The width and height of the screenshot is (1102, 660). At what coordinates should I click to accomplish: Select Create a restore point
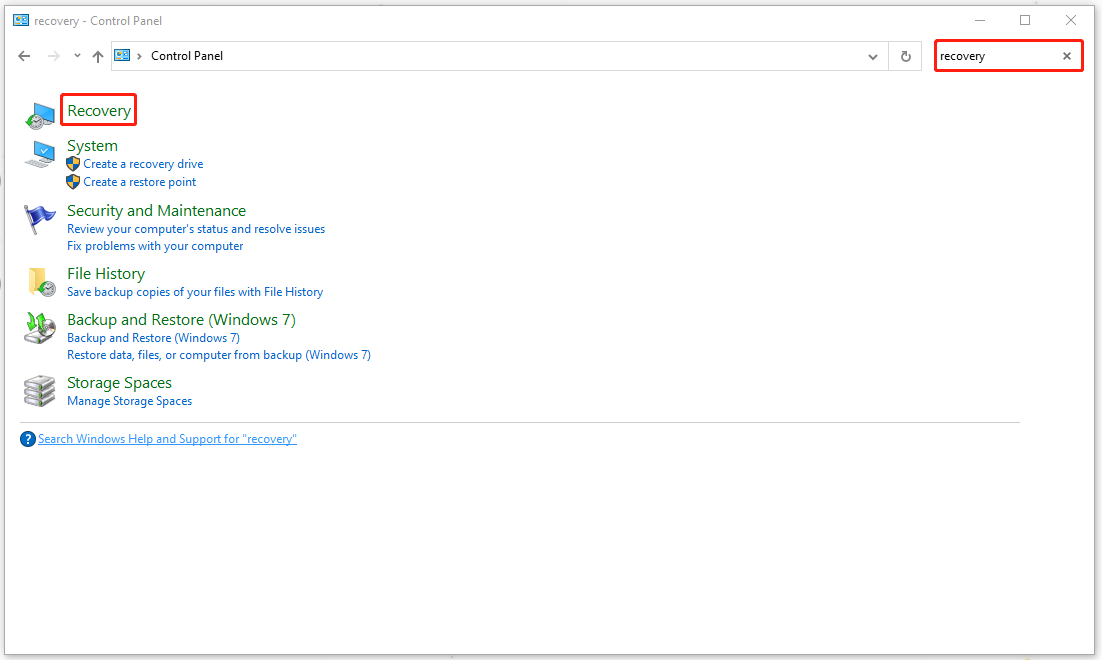click(140, 182)
